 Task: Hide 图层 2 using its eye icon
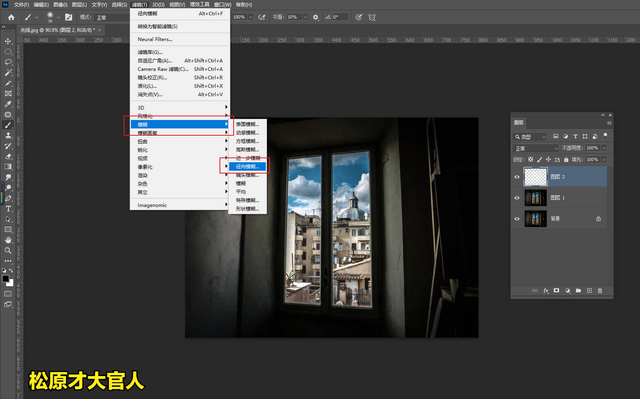point(517,177)
